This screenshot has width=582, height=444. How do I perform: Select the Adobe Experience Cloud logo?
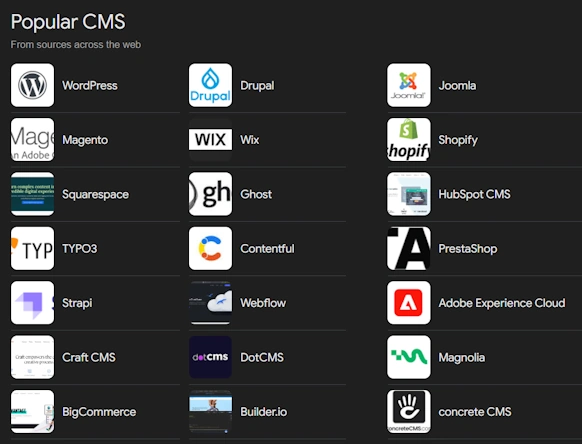[409, 303]
